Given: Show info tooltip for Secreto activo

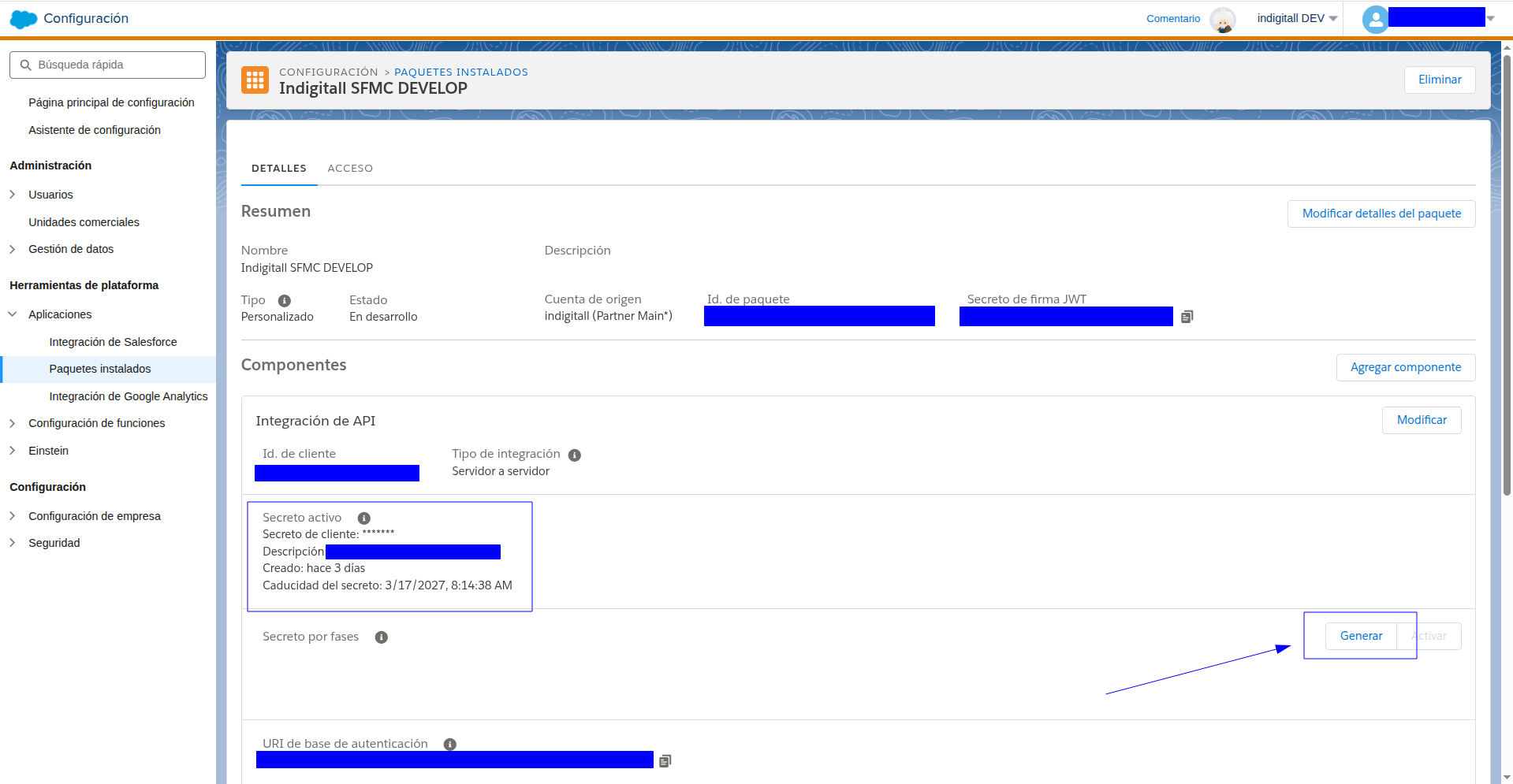Looking at the screenshot, I should pyautogui.click(x=364, y=518).
